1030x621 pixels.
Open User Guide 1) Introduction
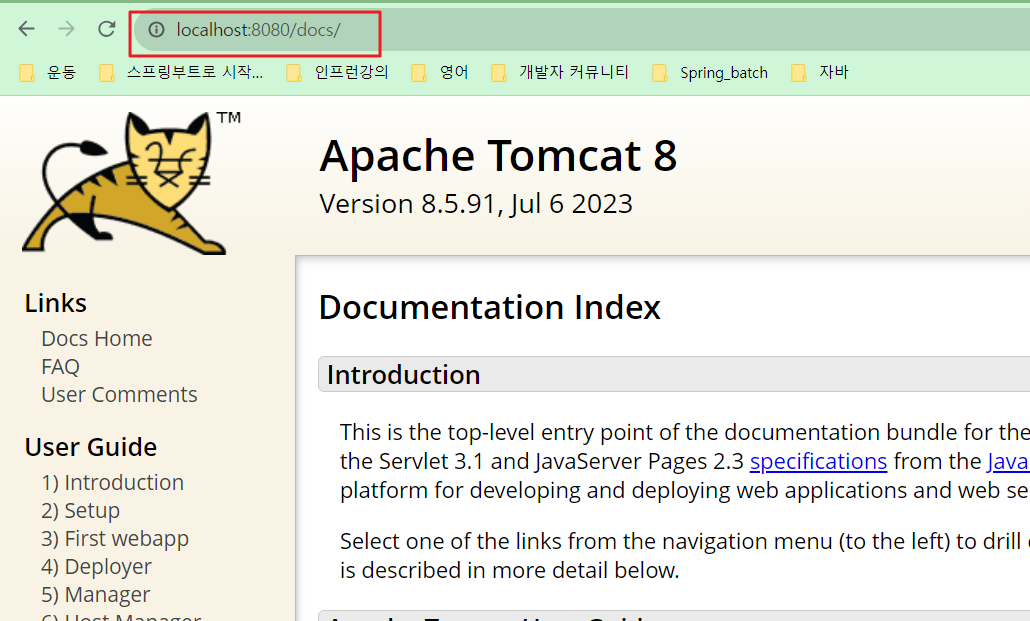point(112,482)
